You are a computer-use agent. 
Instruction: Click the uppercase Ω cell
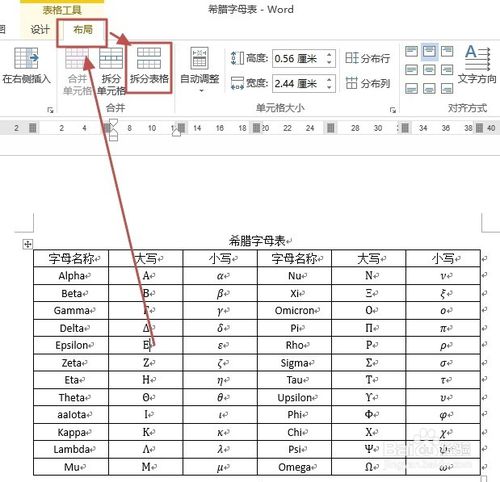pyautogui.click(x=369, y=467)
